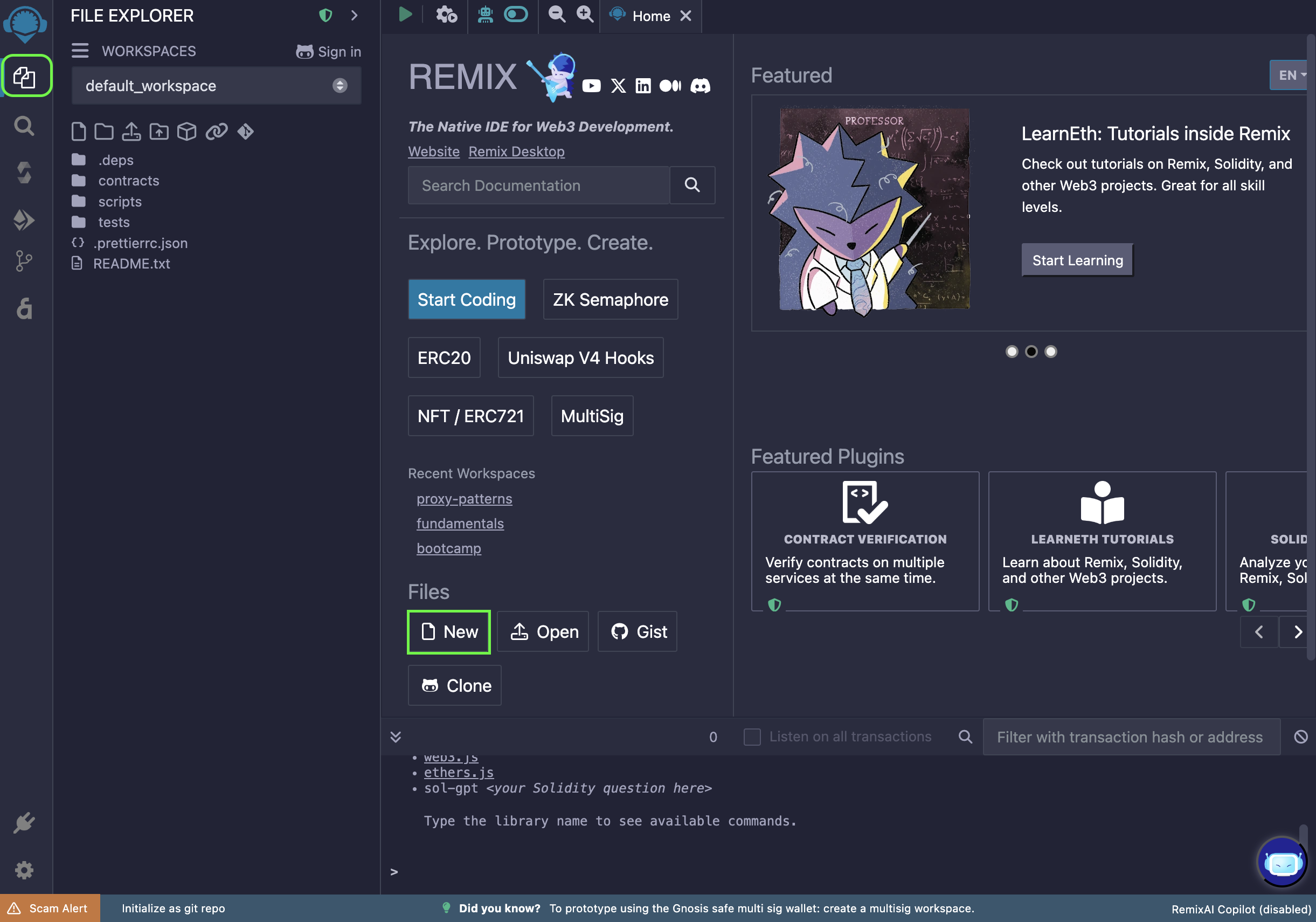
Task: Expand the contracts folder
Action: (x=115, y=181)
